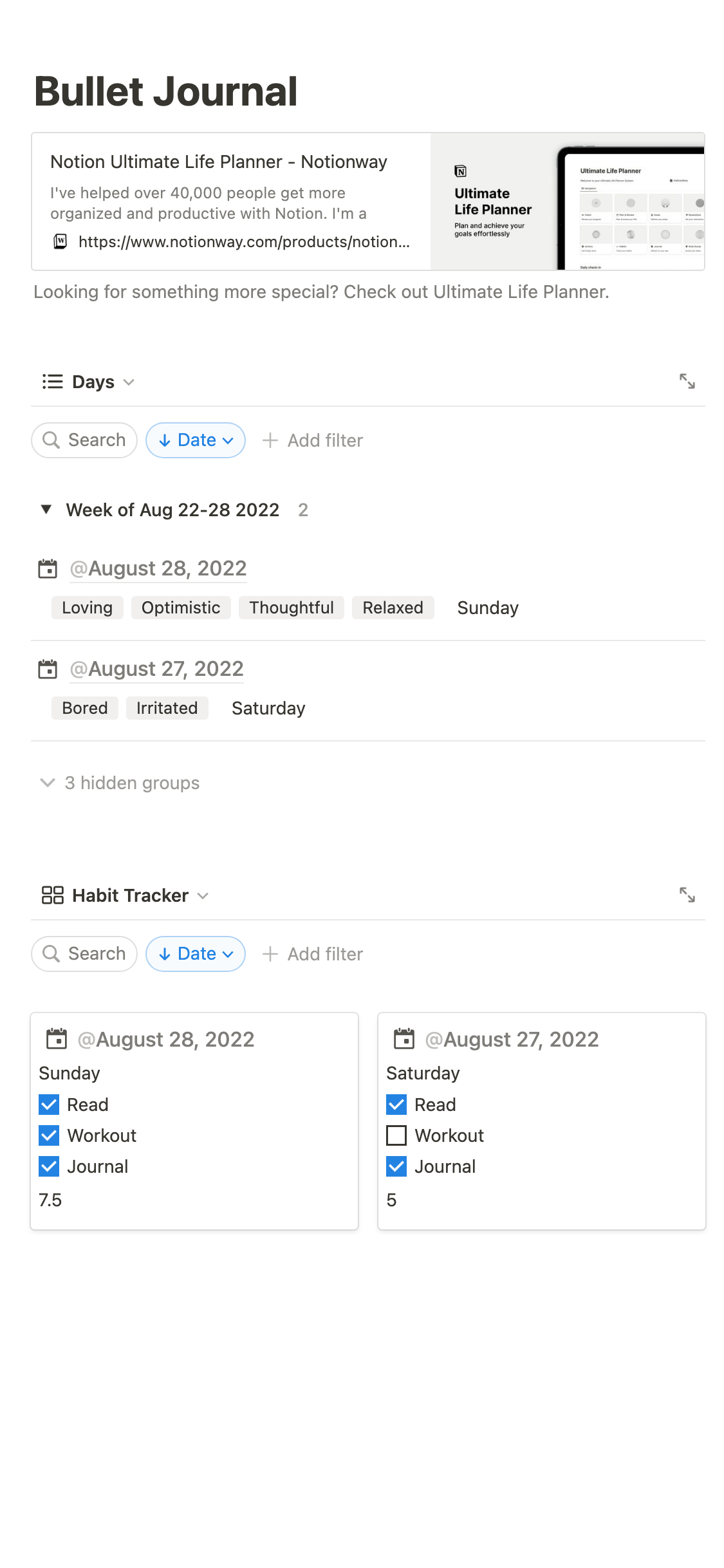
Task: Click the plus icon for Add filter in Days
Action: pos(270,440)
